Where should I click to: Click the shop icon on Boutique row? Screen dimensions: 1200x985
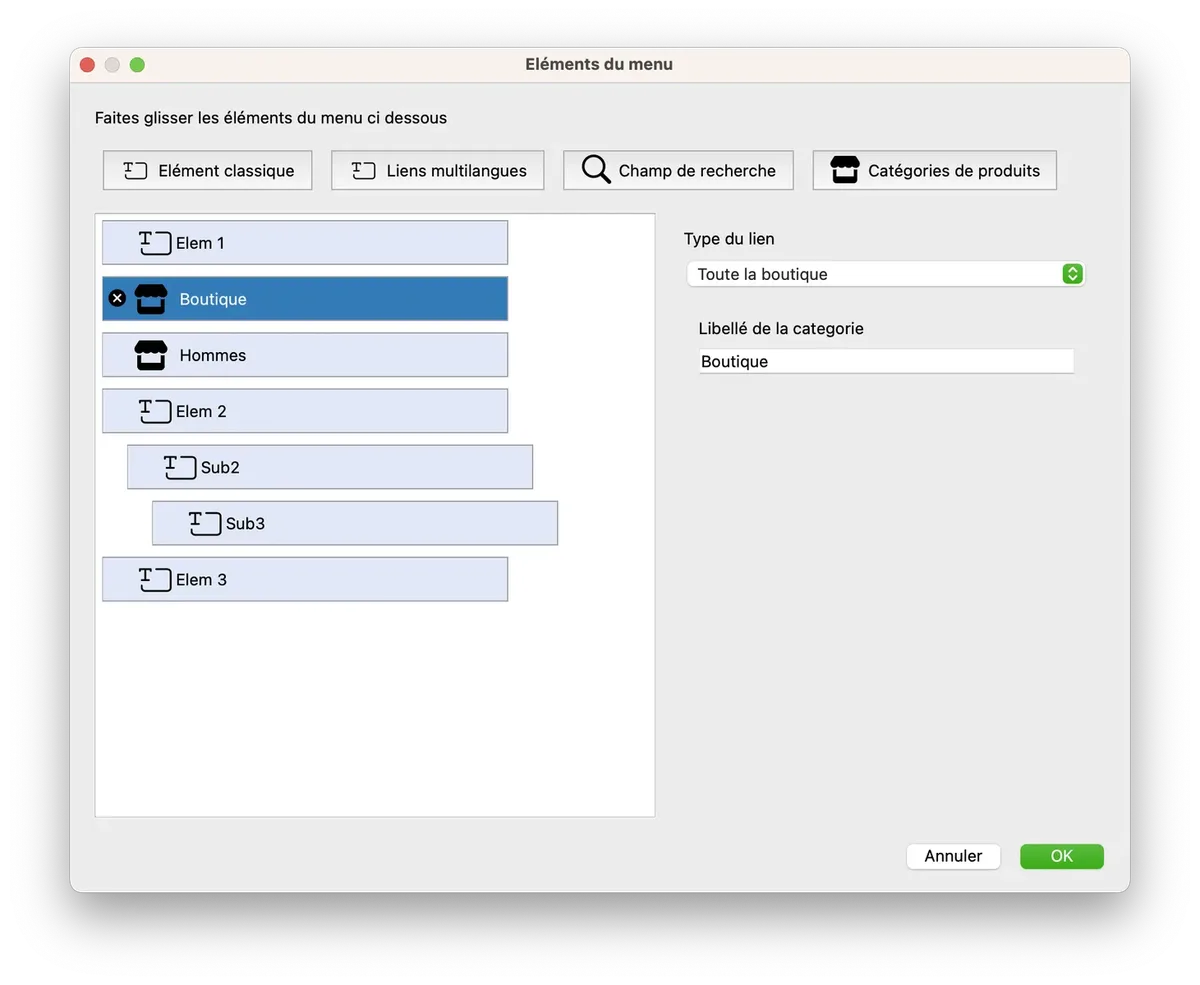(x=150, y=299)
